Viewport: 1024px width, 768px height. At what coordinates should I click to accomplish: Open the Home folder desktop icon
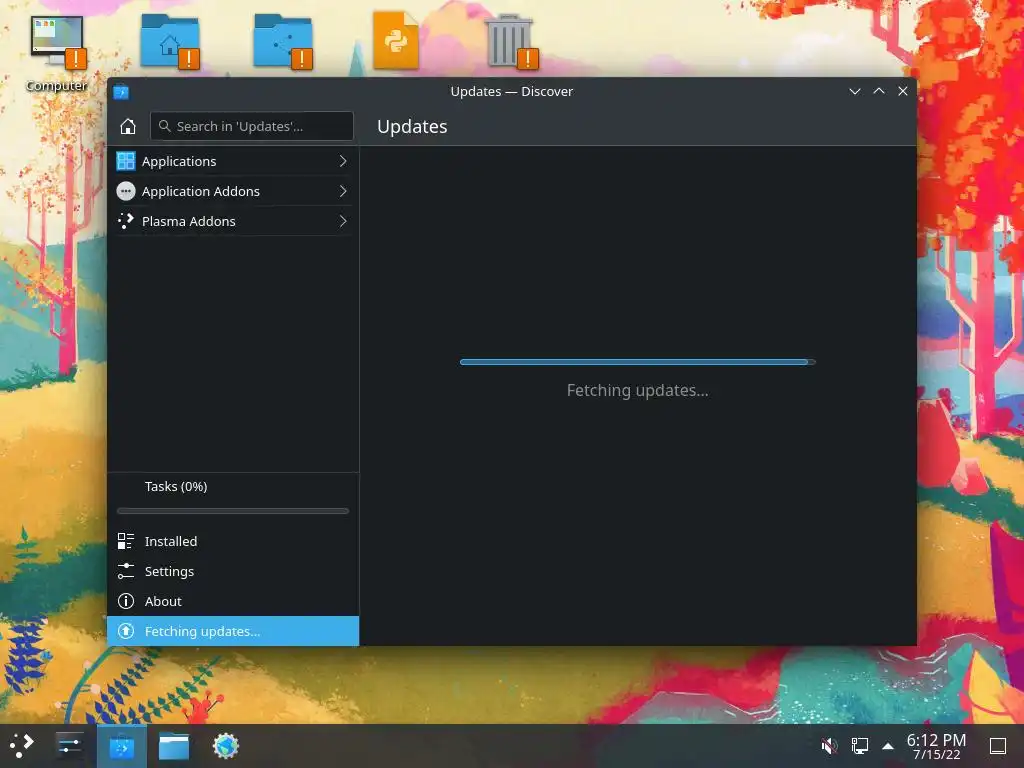(x=170, y=42)
